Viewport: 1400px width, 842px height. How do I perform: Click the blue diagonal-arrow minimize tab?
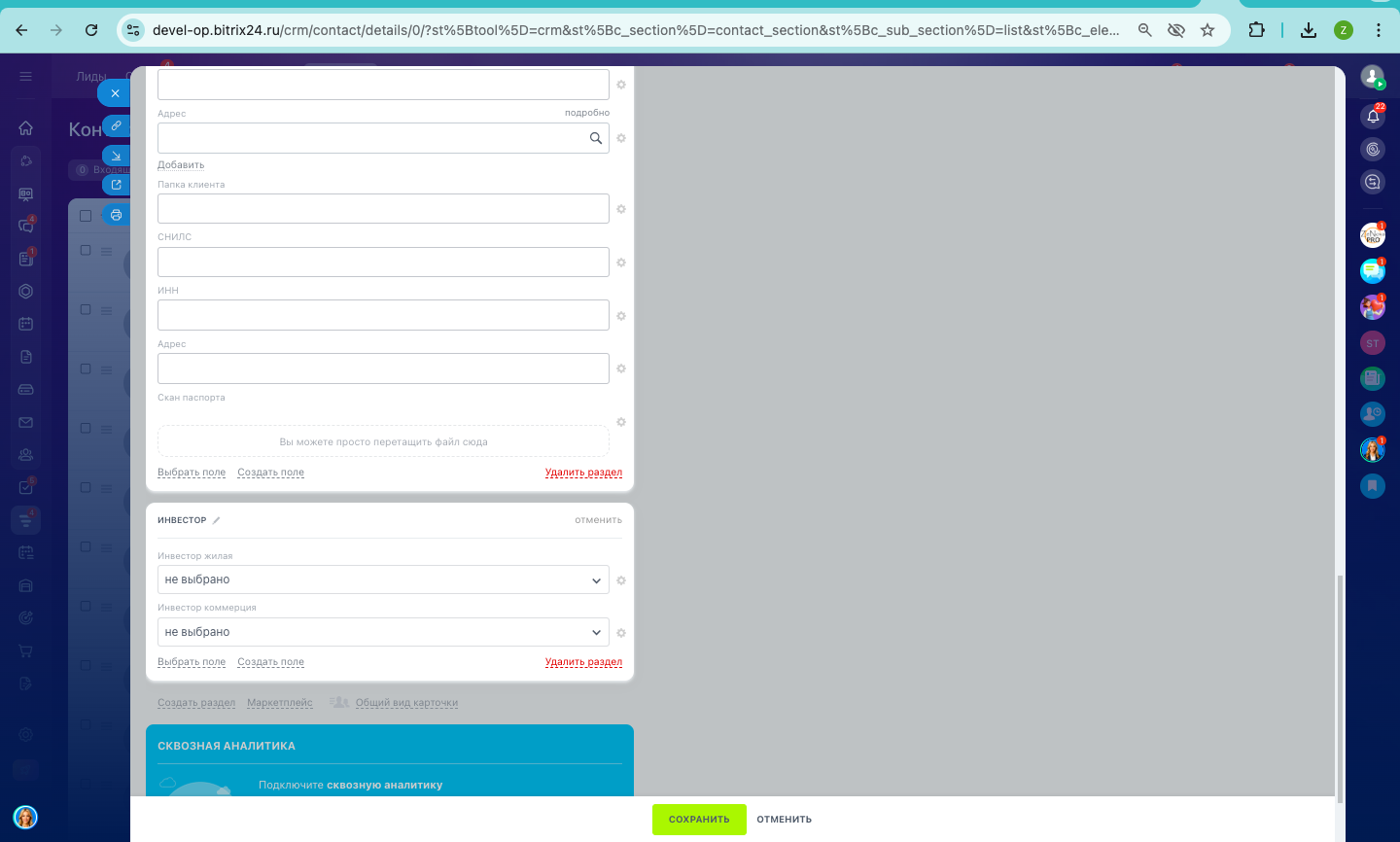pos(116,156)
